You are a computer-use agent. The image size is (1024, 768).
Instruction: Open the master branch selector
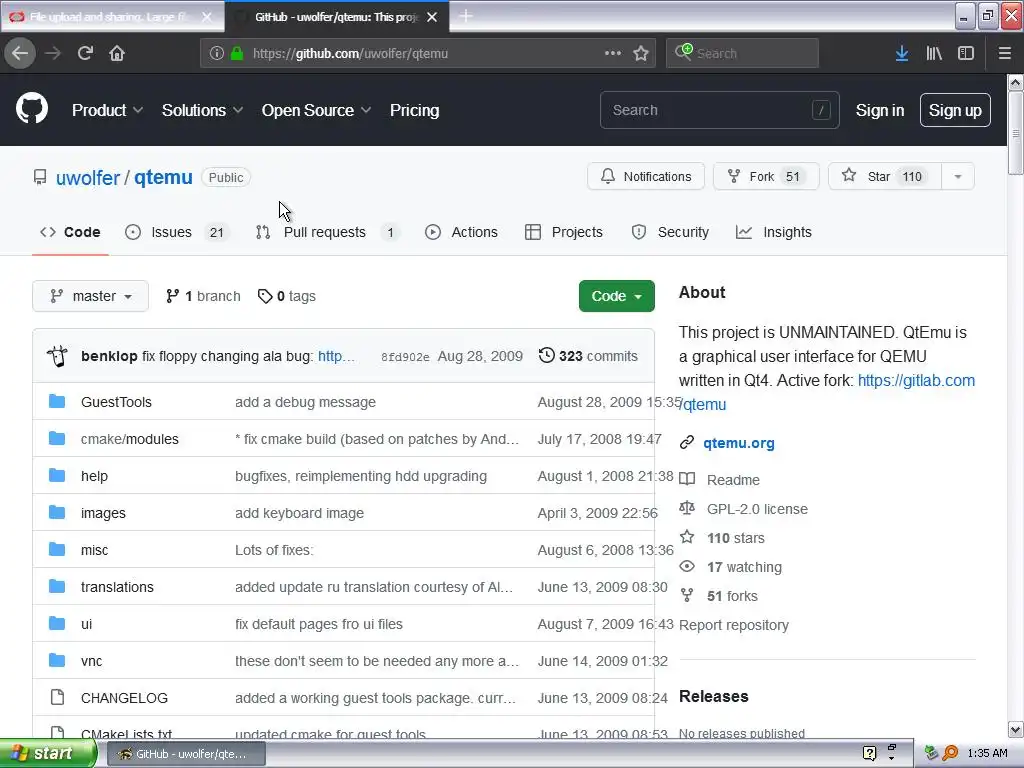click(x=90, y=296)
